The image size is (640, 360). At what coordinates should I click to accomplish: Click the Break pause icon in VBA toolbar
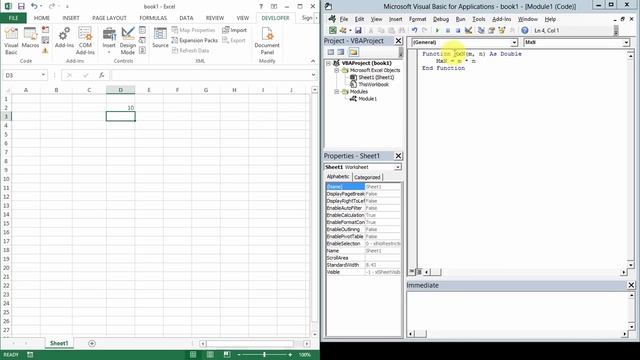[448, 30]
